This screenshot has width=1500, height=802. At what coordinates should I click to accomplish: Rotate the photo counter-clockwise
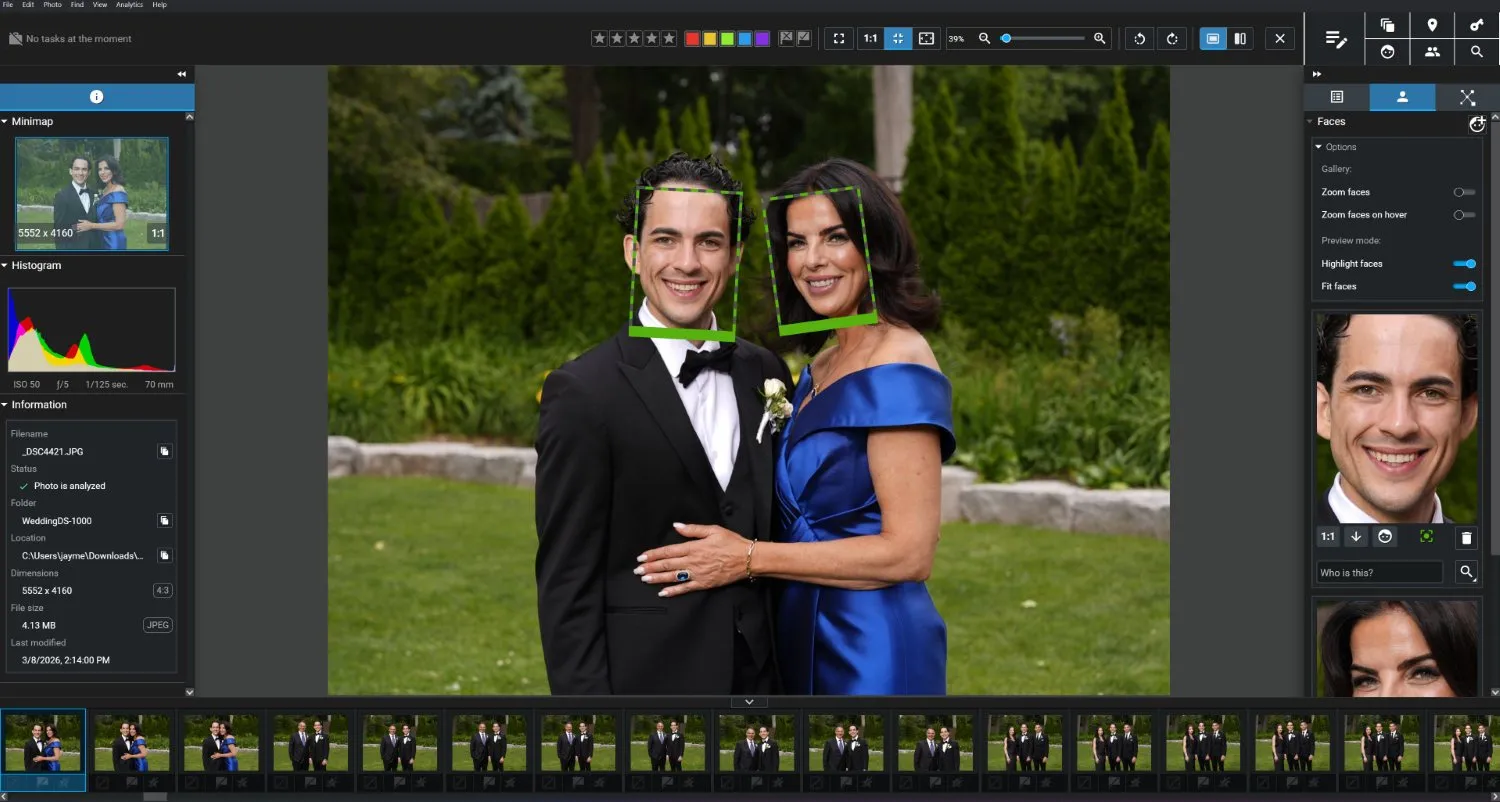click(x=1139, y=39)
